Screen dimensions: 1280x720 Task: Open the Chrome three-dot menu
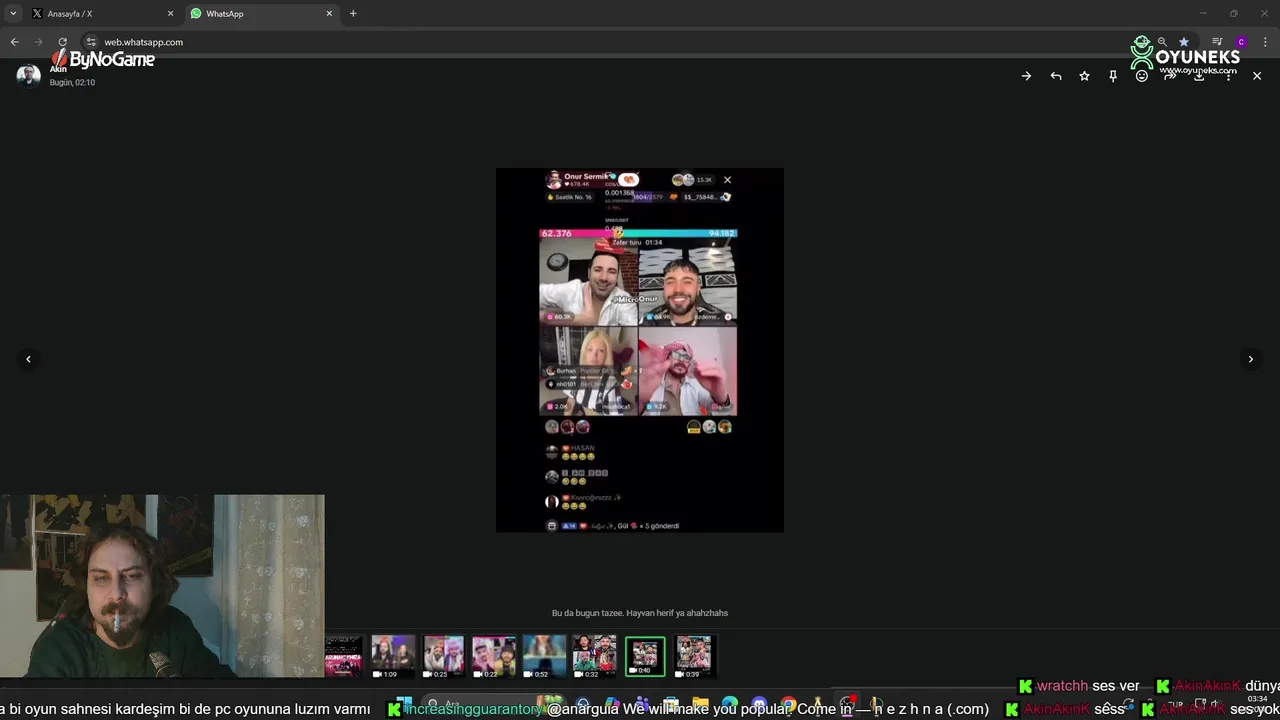[1265, 42]
